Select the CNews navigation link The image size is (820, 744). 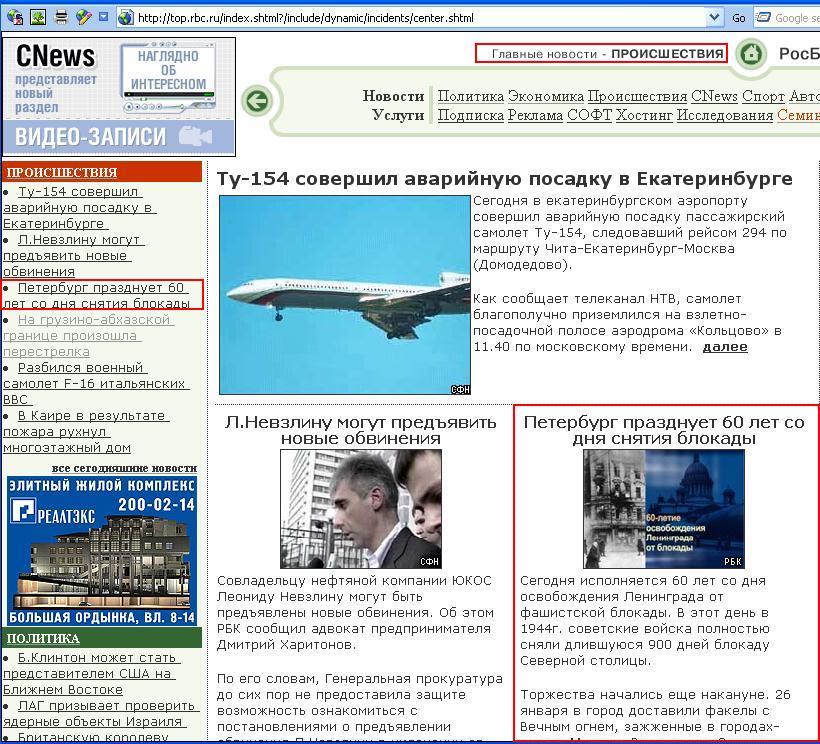tap(714, 96)
